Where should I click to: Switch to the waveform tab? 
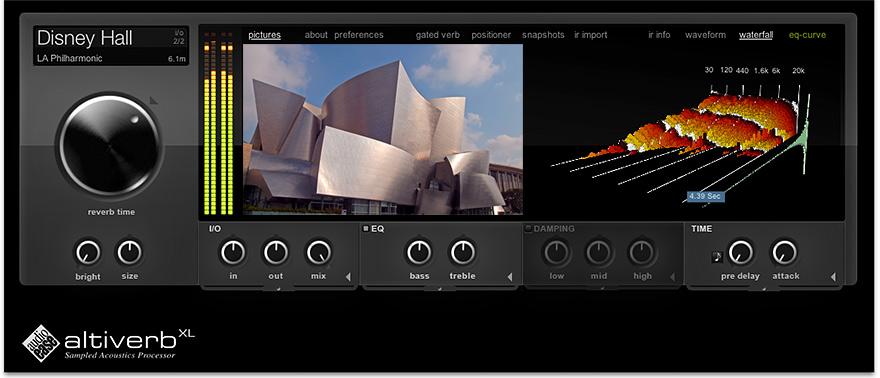tap(705, 35)
